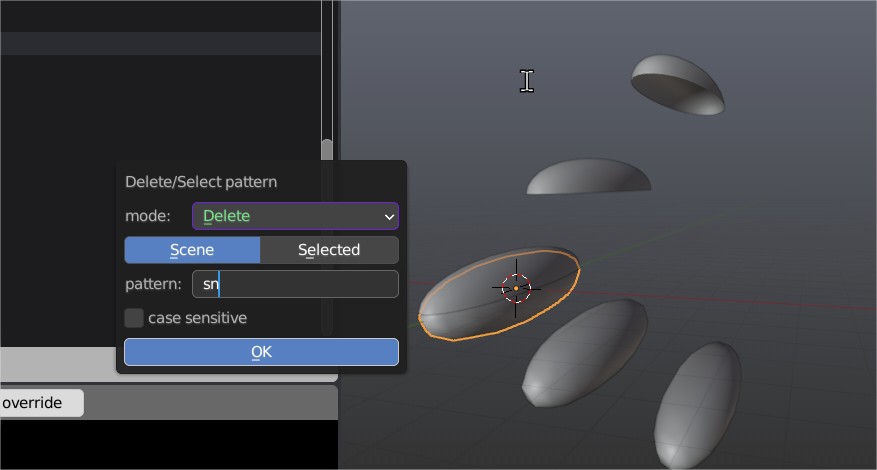Click the half-dome that has its flat side down

click(588, 177)
